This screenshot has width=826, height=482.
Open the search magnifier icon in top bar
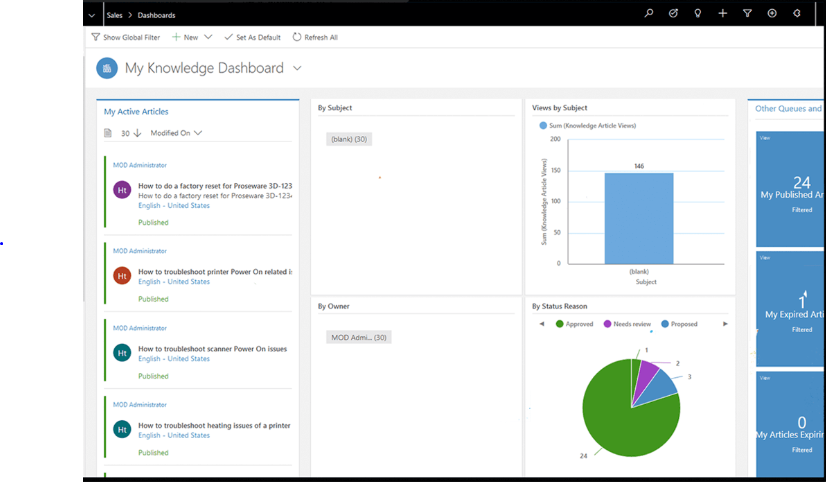pos(648,13)
